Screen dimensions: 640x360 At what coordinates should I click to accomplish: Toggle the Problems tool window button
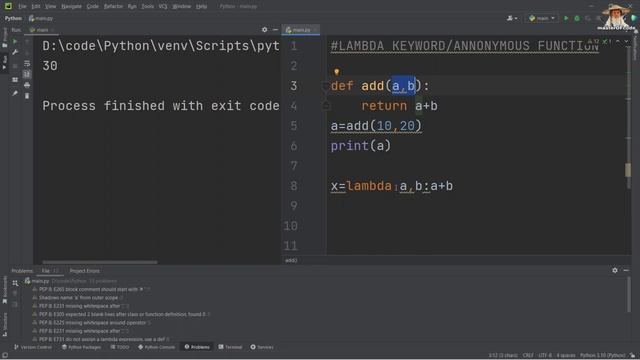[197, 347]
